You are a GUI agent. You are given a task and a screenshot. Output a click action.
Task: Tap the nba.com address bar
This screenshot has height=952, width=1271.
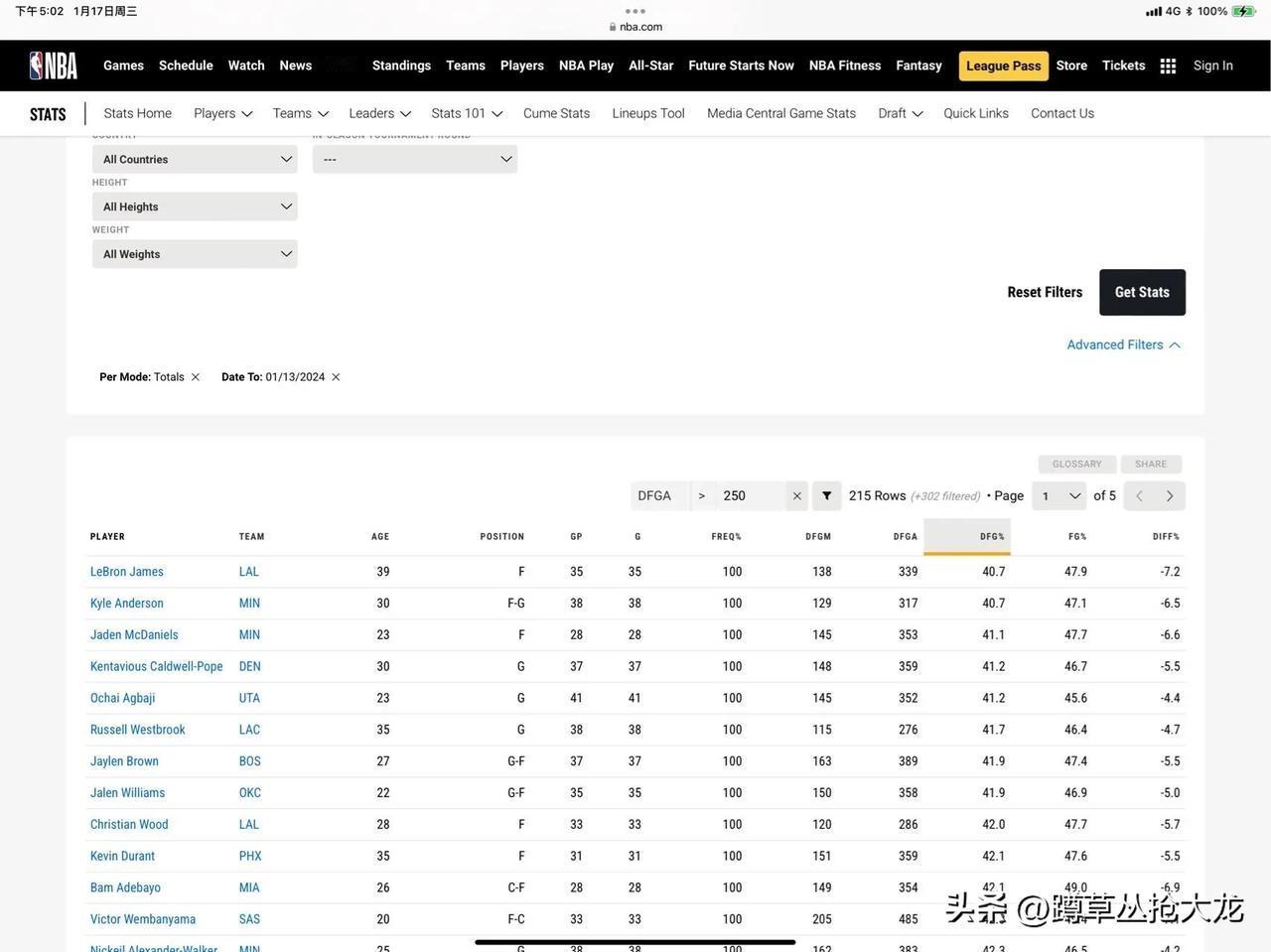(x=636, y=27)
